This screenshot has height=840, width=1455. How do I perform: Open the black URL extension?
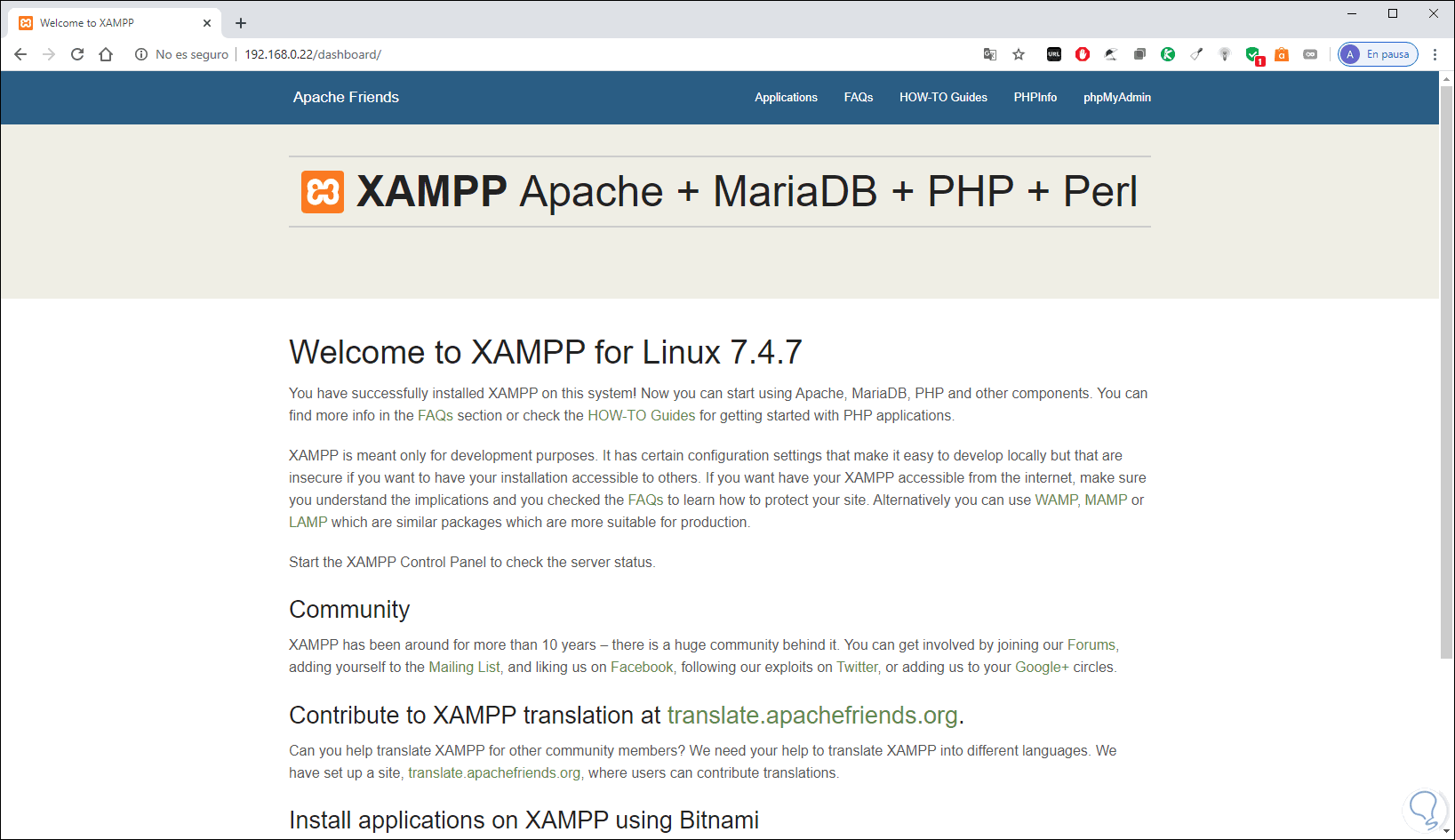tap(1054, 54)
